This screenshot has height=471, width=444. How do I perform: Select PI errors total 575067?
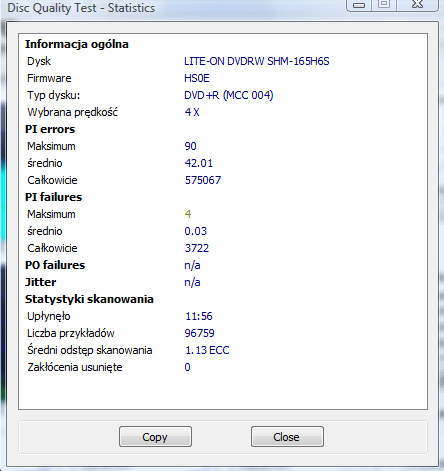203,180
